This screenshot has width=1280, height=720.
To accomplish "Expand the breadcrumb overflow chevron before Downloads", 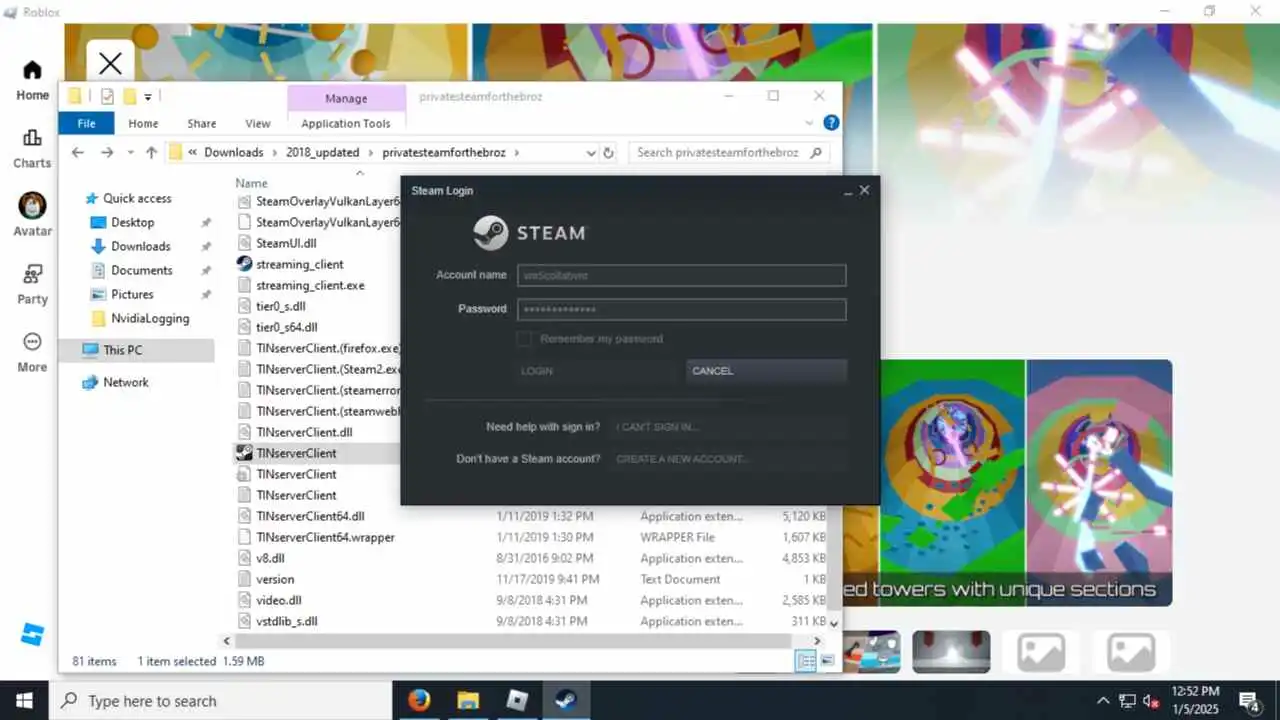I will coord(191,153).
